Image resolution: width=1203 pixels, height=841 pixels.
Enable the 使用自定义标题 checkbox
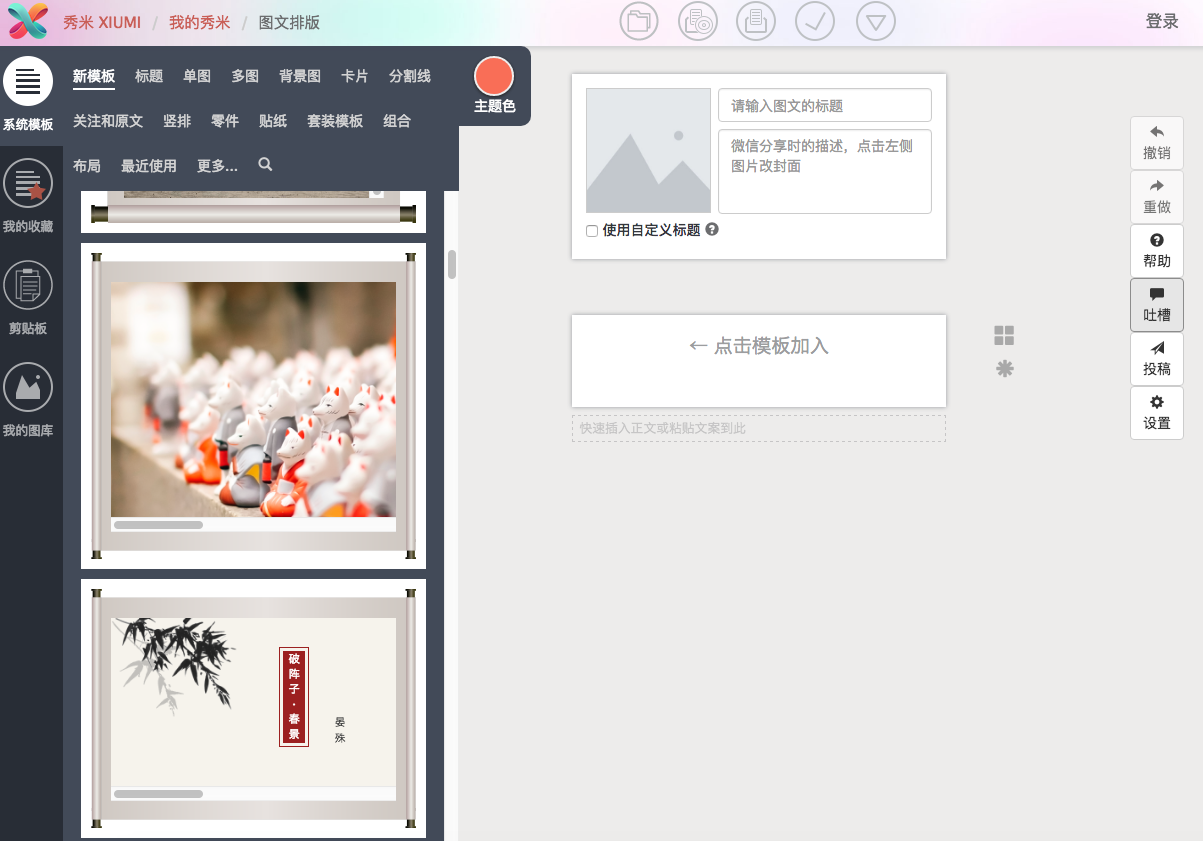click(x=591, y=231)
